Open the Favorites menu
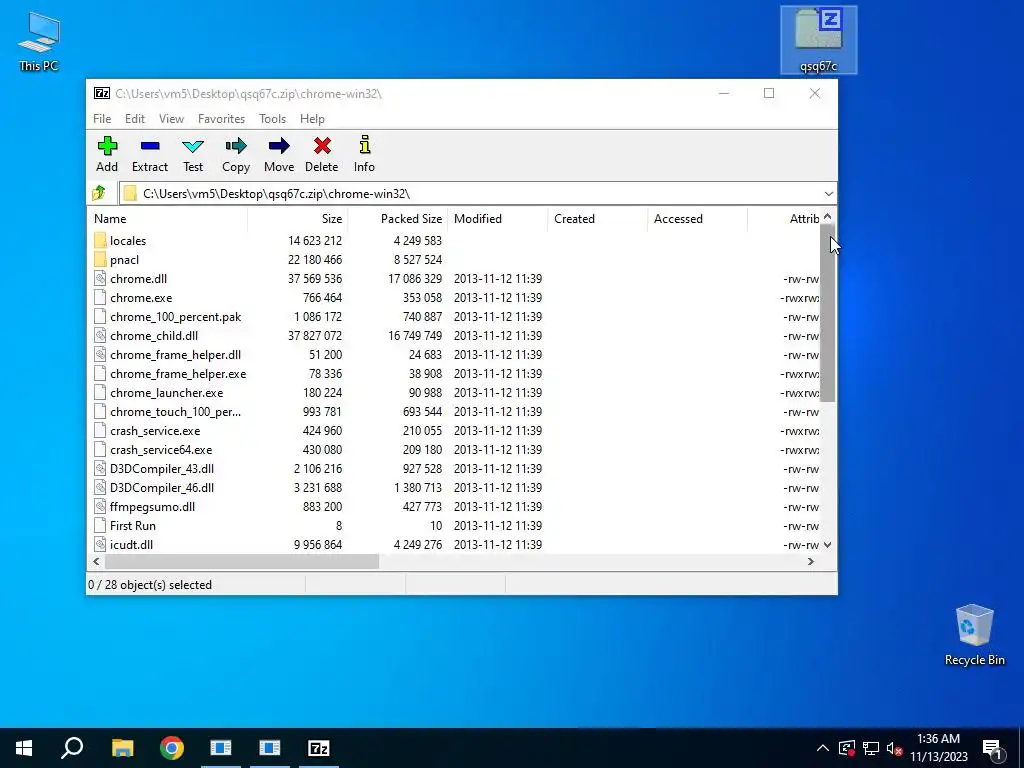This screenshot has height=768, width=1024. coord(221,119)
